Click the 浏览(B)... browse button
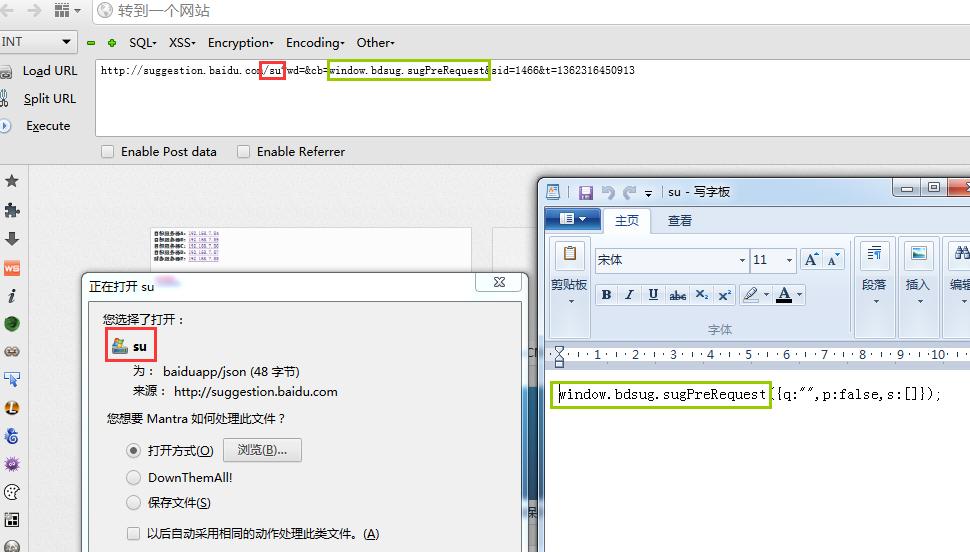 [x=262, y=450]
